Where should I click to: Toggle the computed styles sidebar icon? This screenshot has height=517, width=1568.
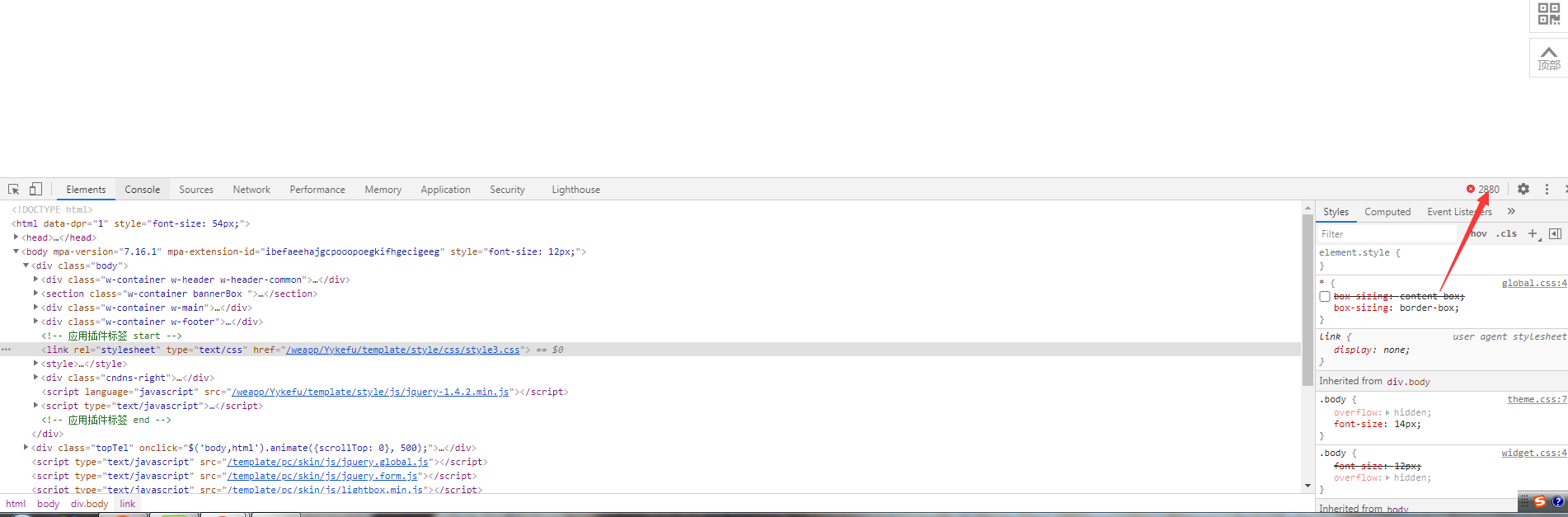tap(1555, 234)
